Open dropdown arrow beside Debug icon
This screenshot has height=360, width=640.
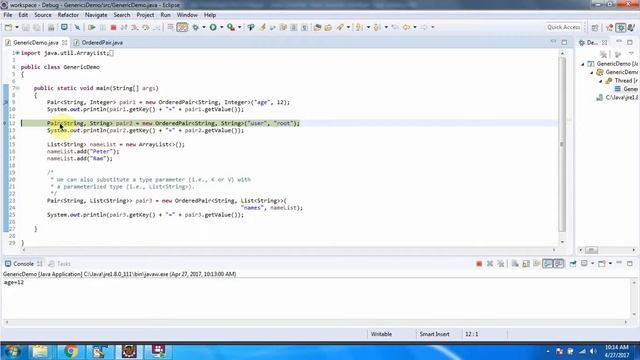[204, 27]
